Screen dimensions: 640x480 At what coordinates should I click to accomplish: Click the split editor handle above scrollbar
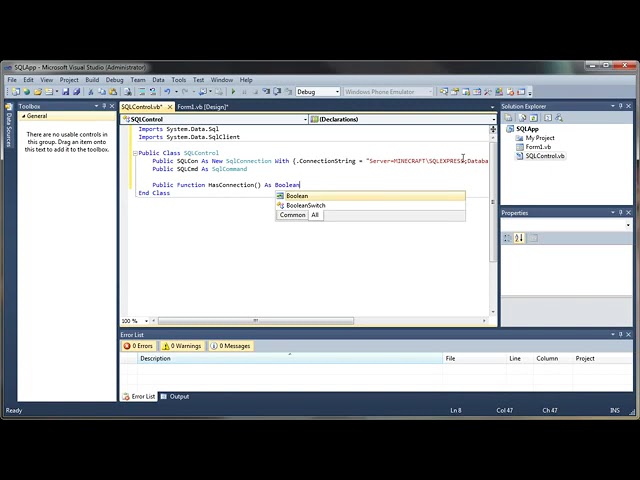click(493, 129)
